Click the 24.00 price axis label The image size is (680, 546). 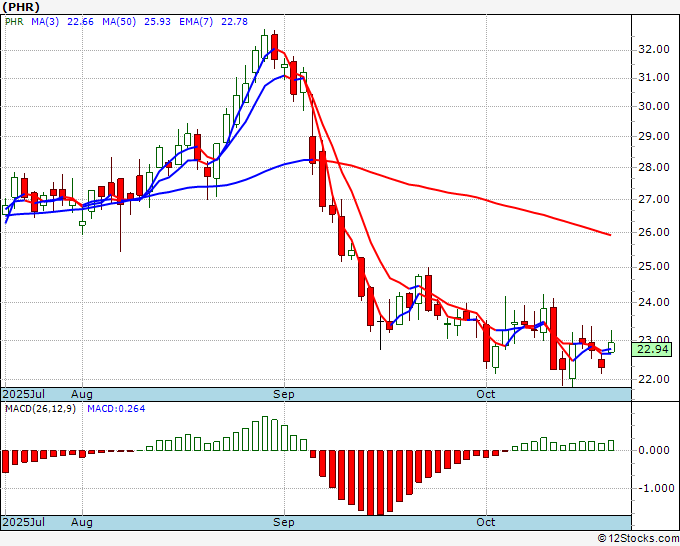pos(654,302)
